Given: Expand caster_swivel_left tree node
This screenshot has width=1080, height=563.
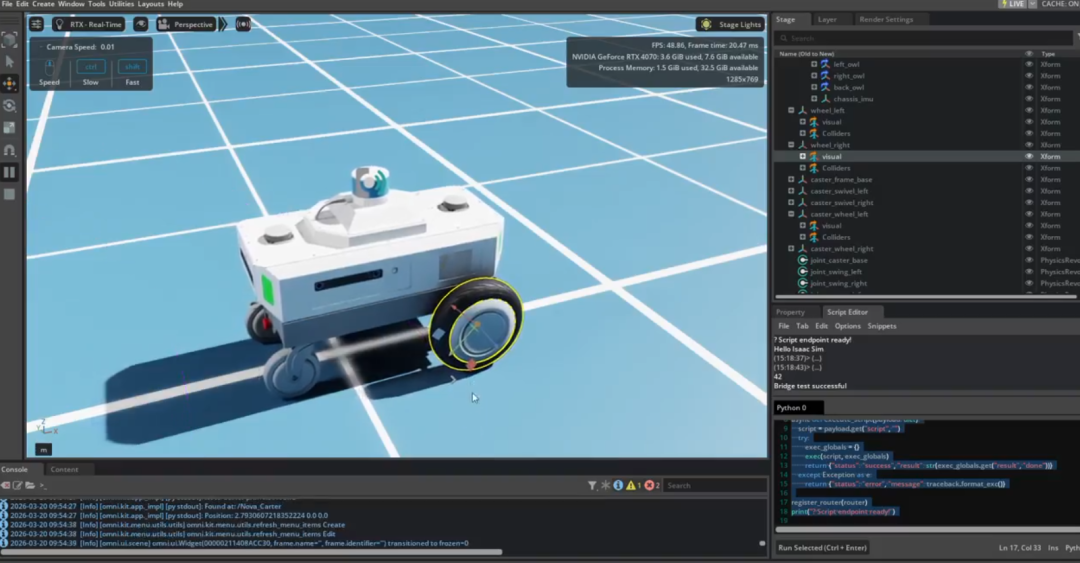Looking at the screenshot, I should click(x=791, y=191).
